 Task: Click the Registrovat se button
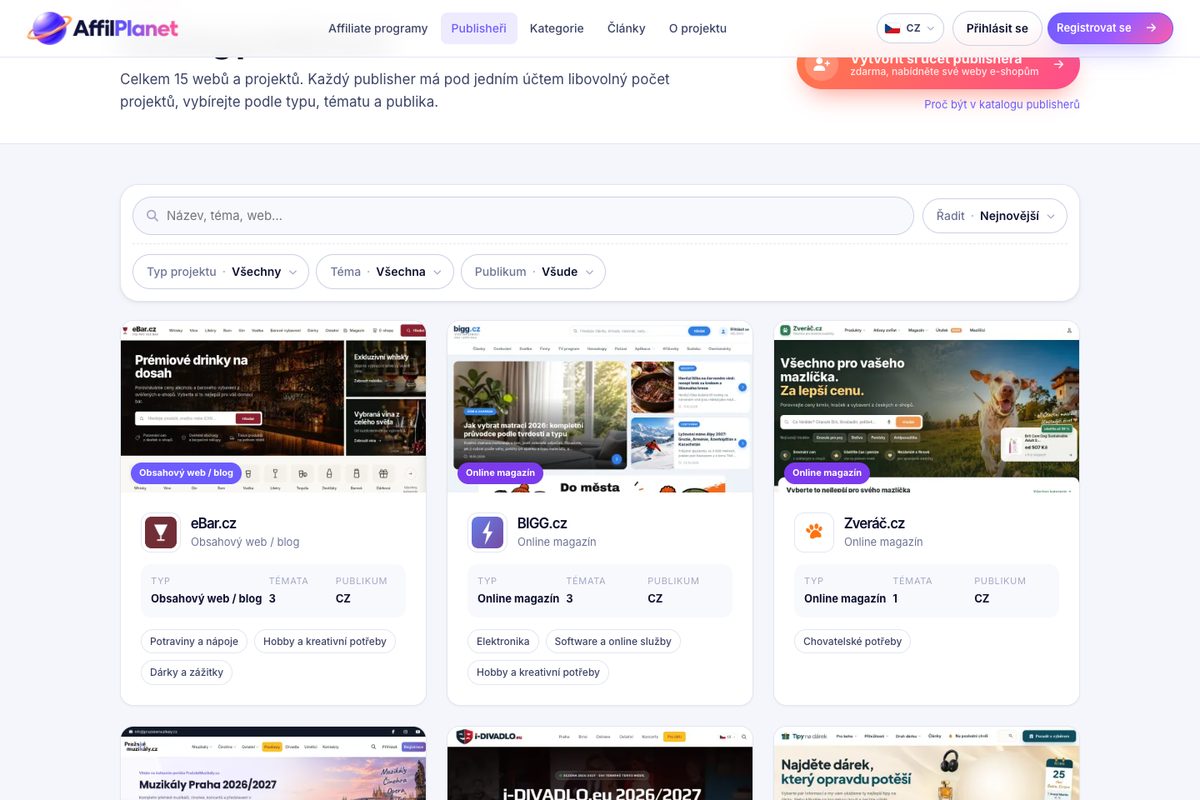tap(1110, 28)
